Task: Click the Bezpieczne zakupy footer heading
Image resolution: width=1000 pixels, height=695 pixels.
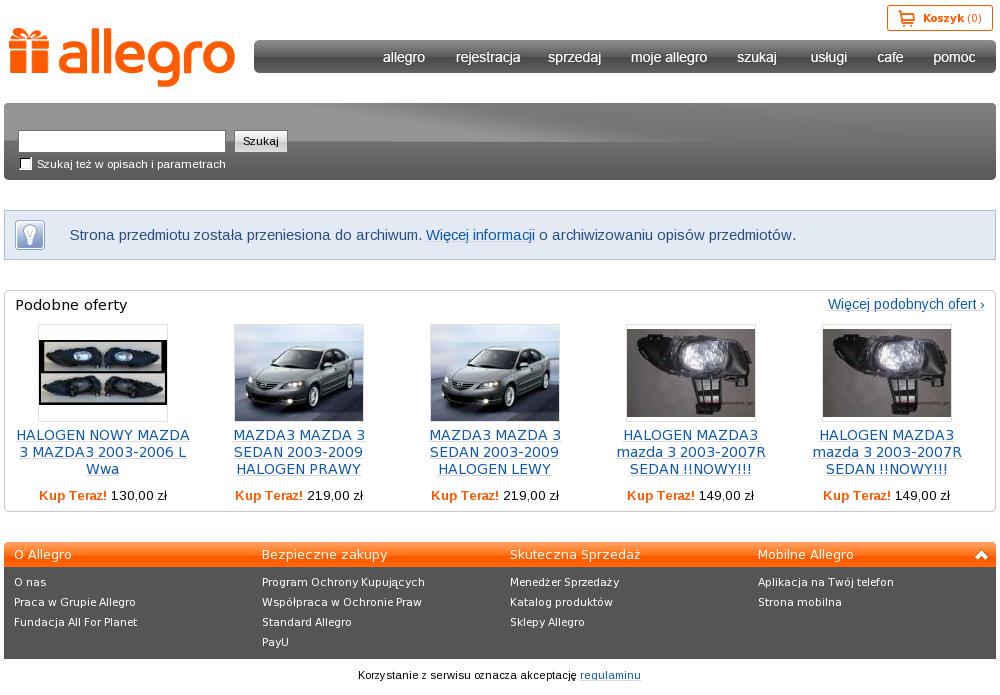Action: point(325,555)
